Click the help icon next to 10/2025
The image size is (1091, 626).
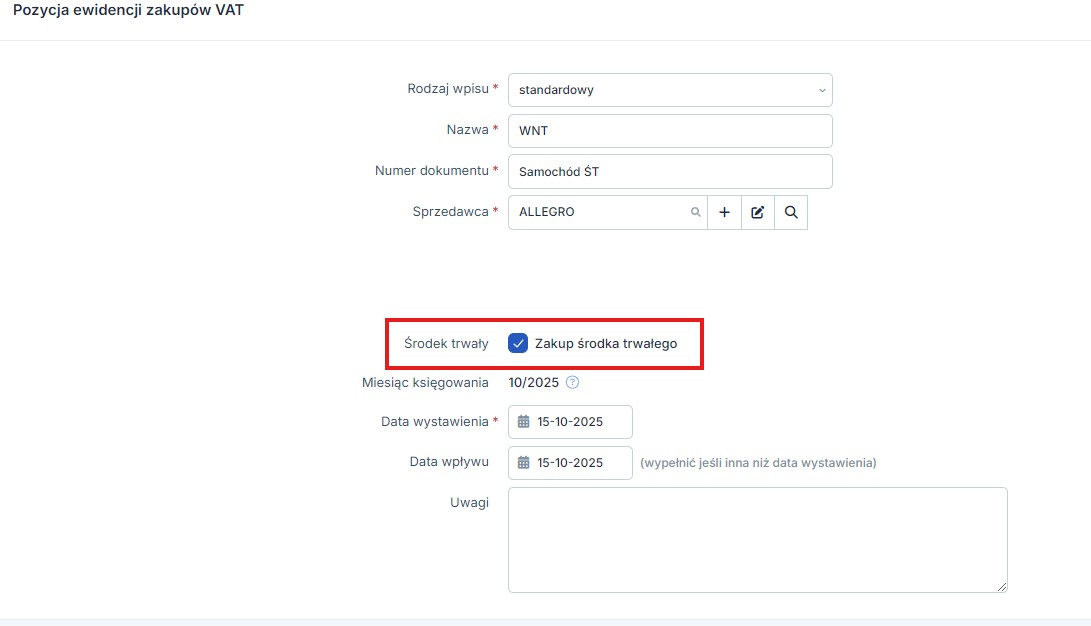click(573, 382)
